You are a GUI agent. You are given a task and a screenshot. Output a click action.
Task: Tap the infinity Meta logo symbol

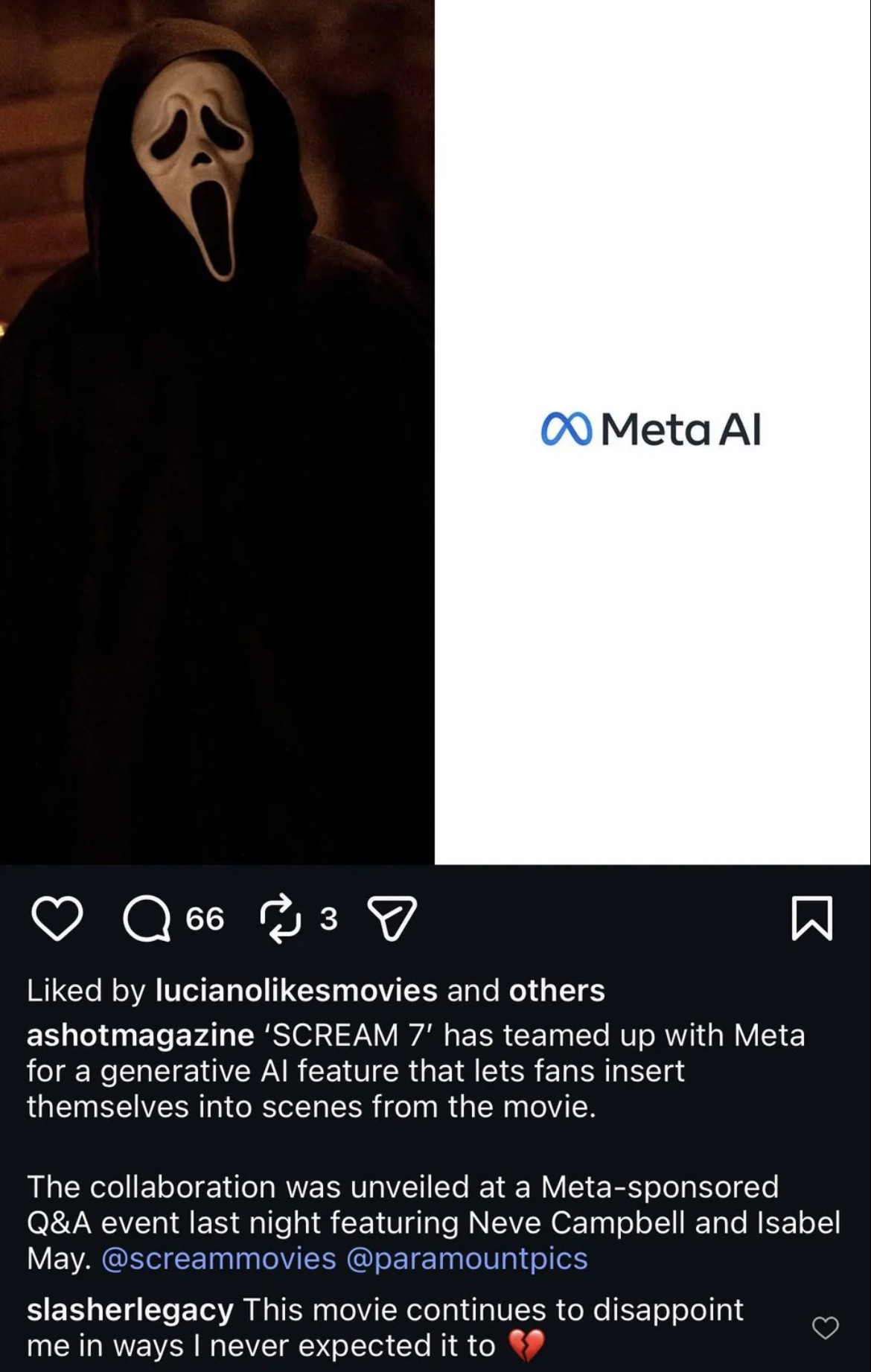567,430
